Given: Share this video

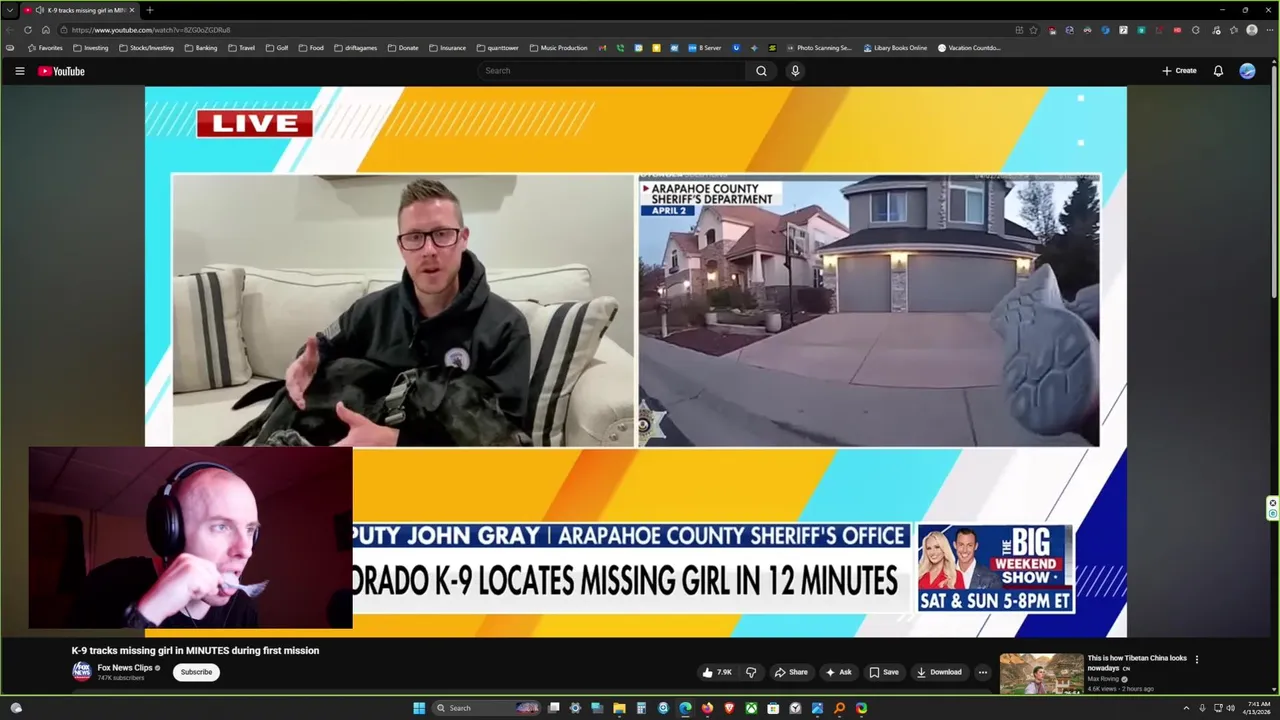Looking at the screenshot, I should pyautogui.click(x=791, y=672).
